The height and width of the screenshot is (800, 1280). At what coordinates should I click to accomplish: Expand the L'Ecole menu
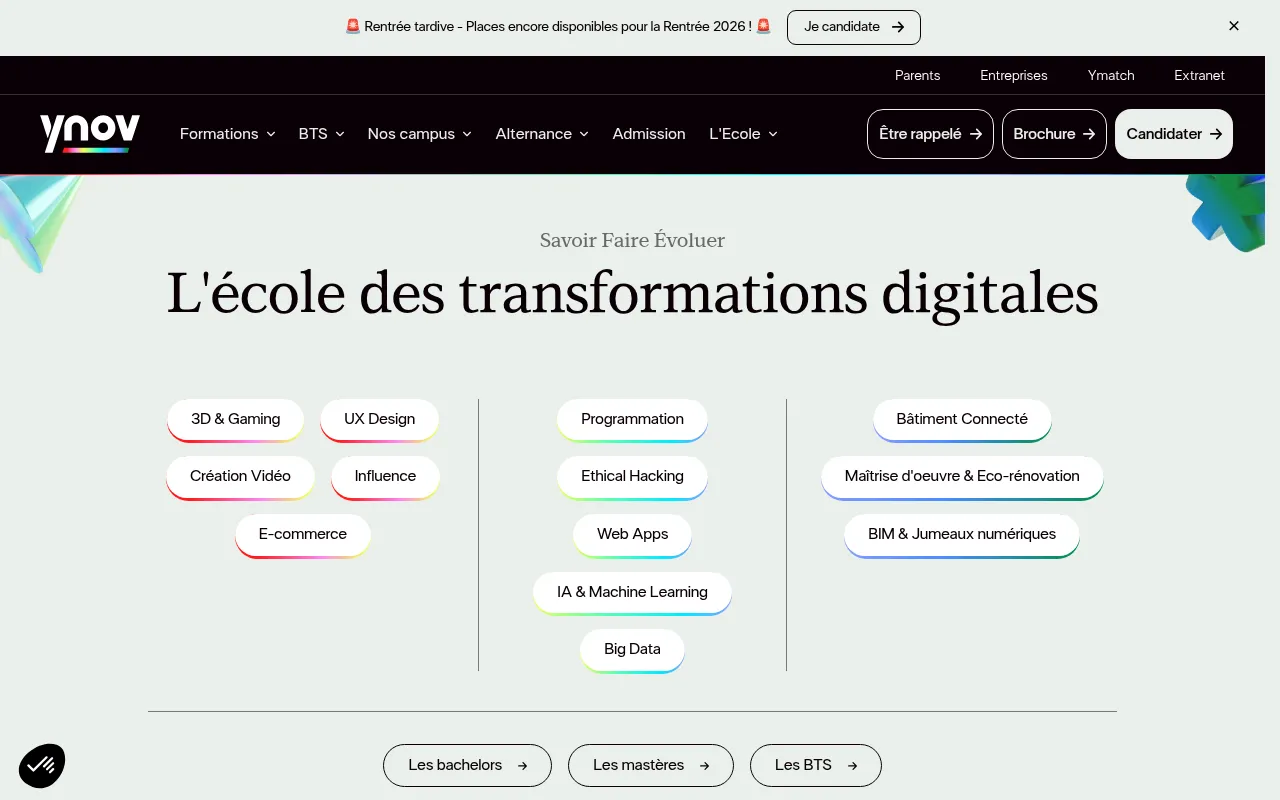743,134
